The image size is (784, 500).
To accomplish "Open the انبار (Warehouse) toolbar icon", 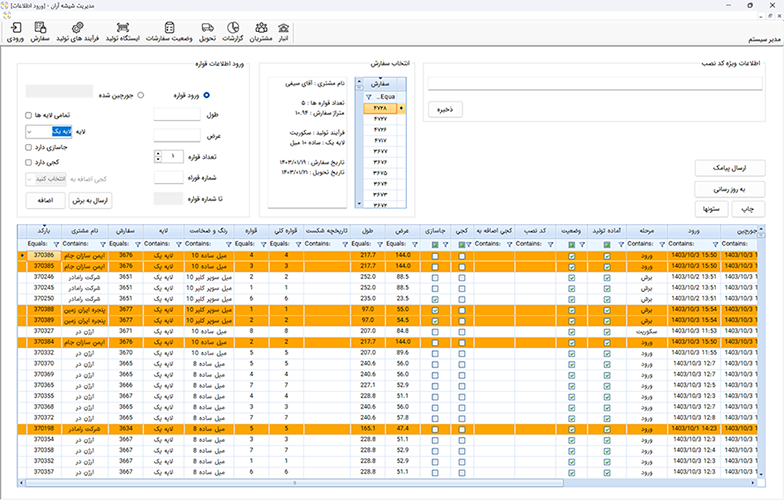I will (x=283, y=32).
